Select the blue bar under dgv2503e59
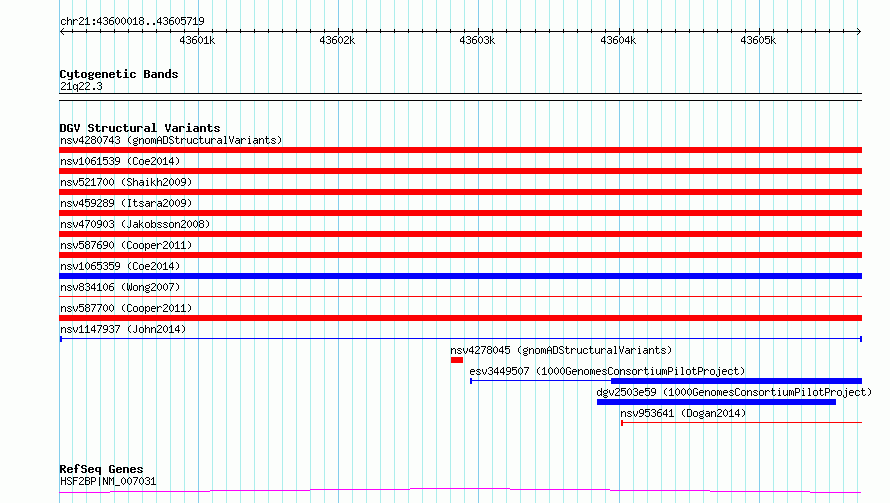This screenshot has height=503, width=890. (716, 402)
